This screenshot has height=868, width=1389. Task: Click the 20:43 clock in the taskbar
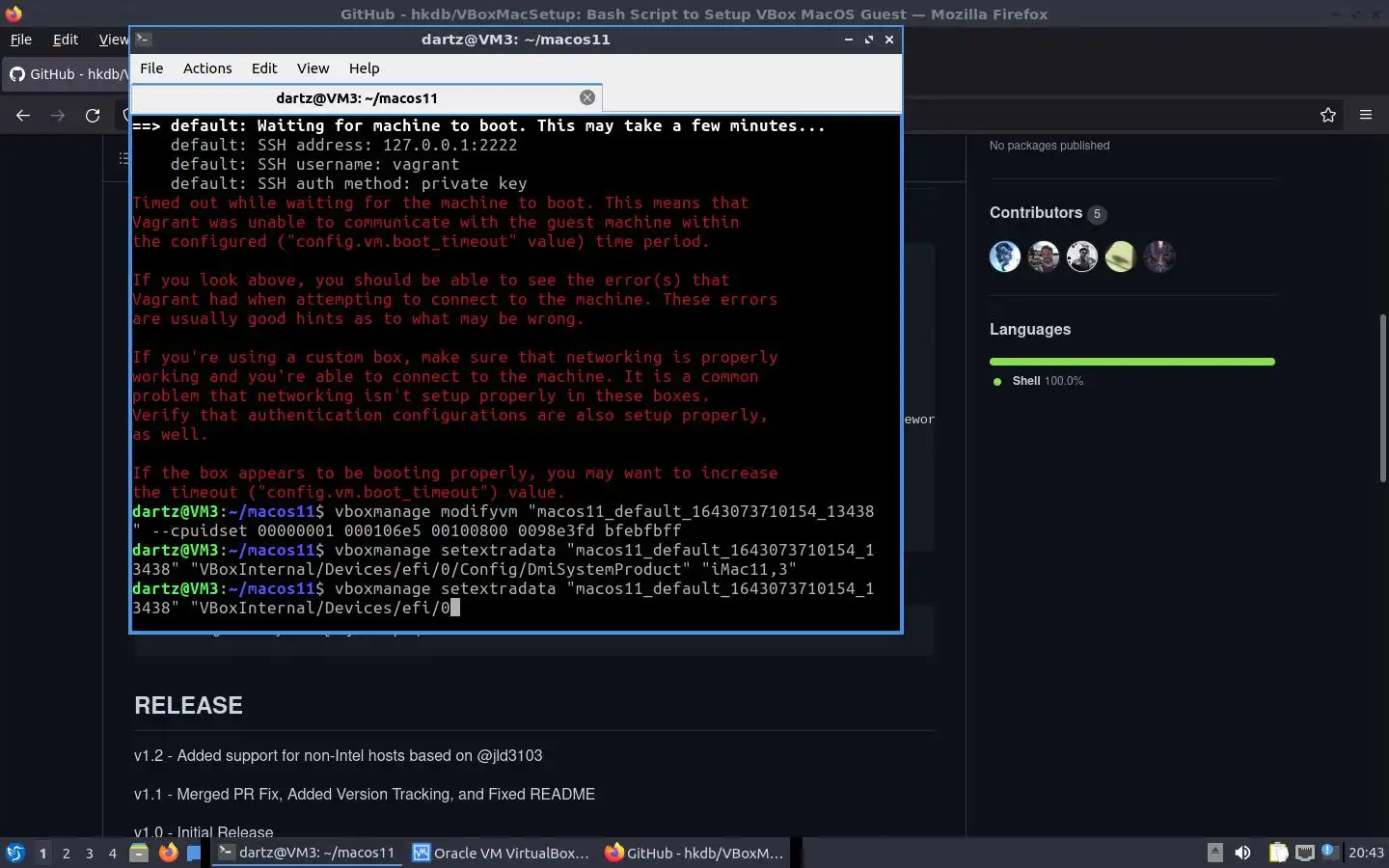point(1366,853)
